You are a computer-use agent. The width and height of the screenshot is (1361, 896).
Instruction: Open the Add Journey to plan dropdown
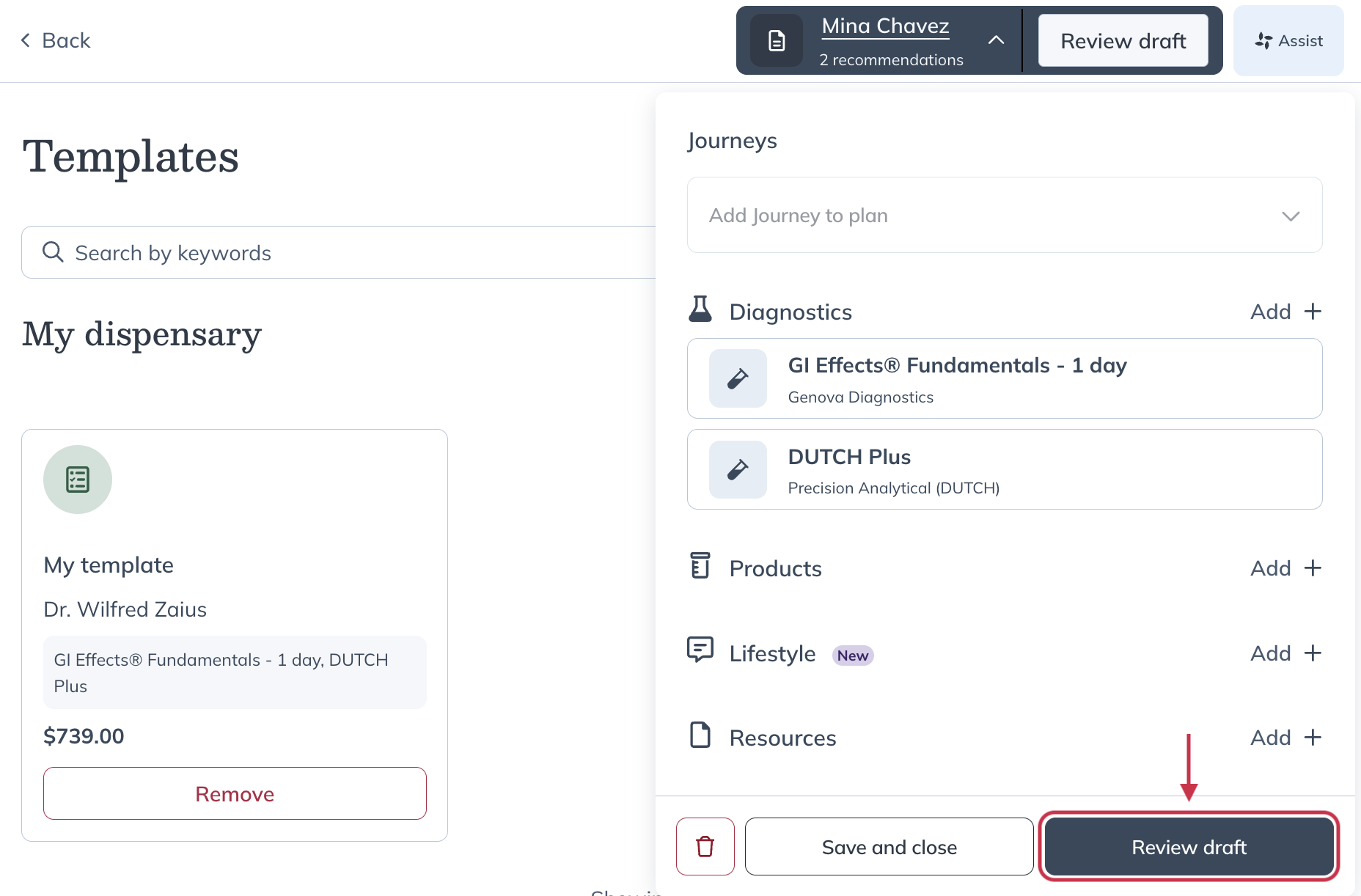1004,215
